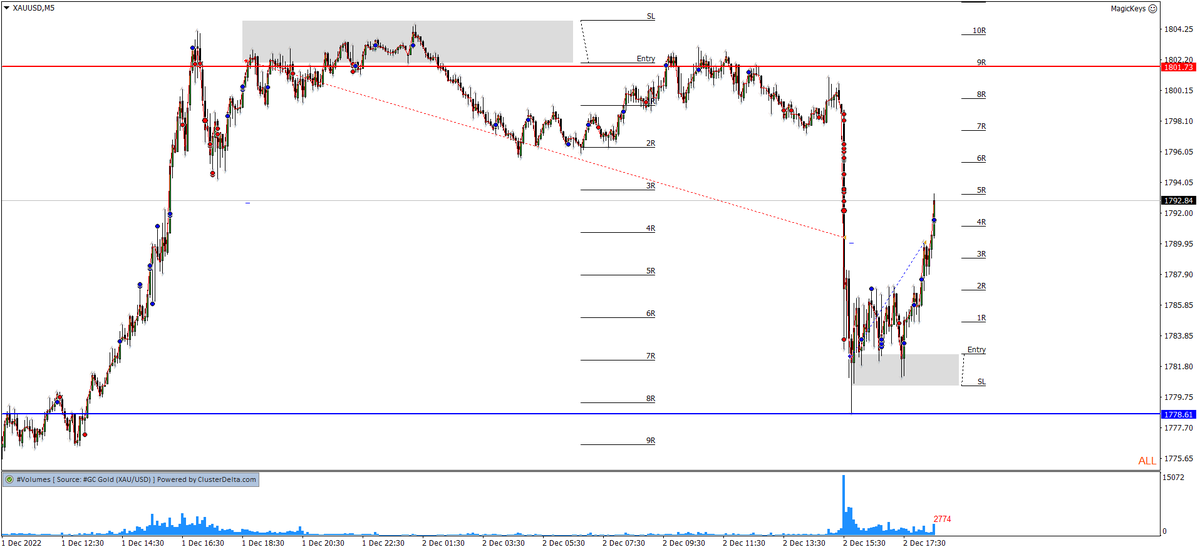
Task: Click the 1775.65 price scale value
Action: 1178,458
